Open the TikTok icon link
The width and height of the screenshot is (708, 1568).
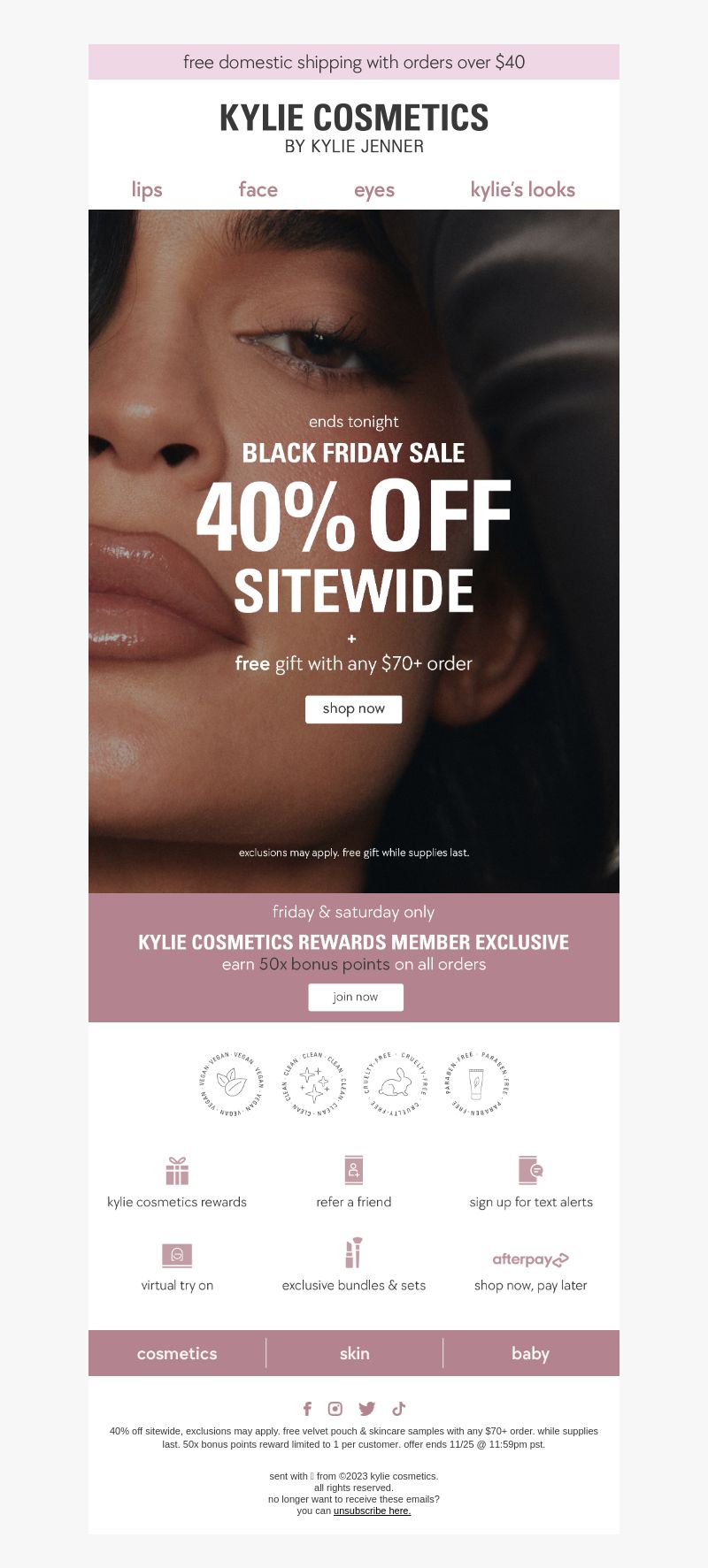coord(399,1409)
